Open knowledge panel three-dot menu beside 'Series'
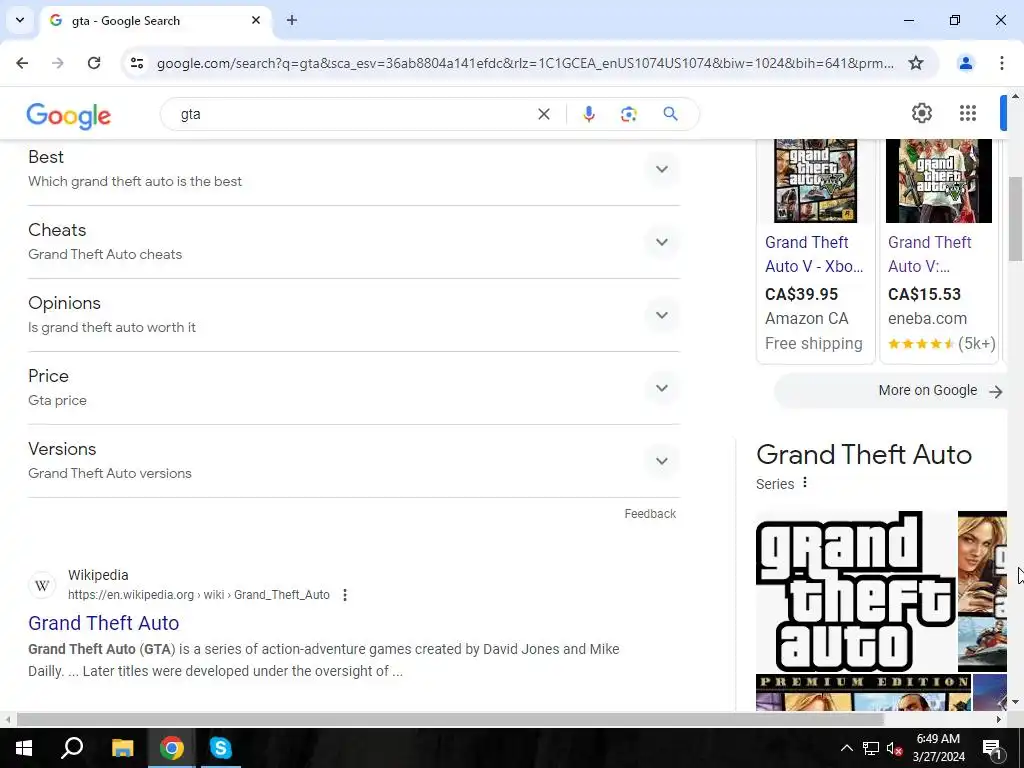1024x768 pixels. coord(805,483)
